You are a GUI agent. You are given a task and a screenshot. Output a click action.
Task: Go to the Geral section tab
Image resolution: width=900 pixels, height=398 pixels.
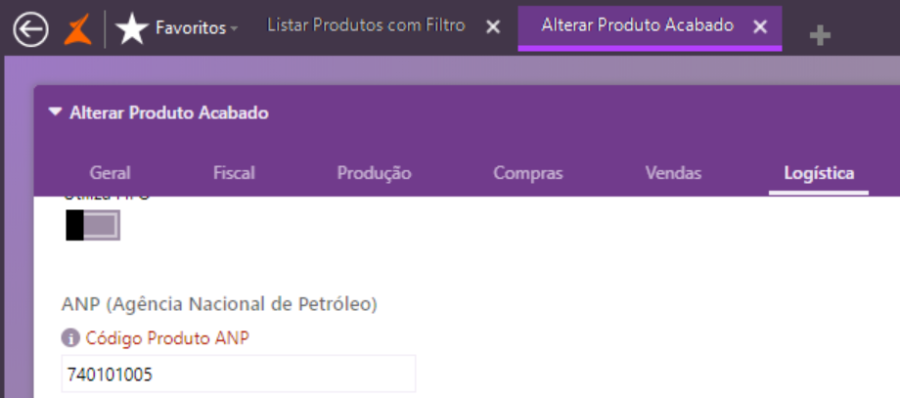(x=110, y=173)
